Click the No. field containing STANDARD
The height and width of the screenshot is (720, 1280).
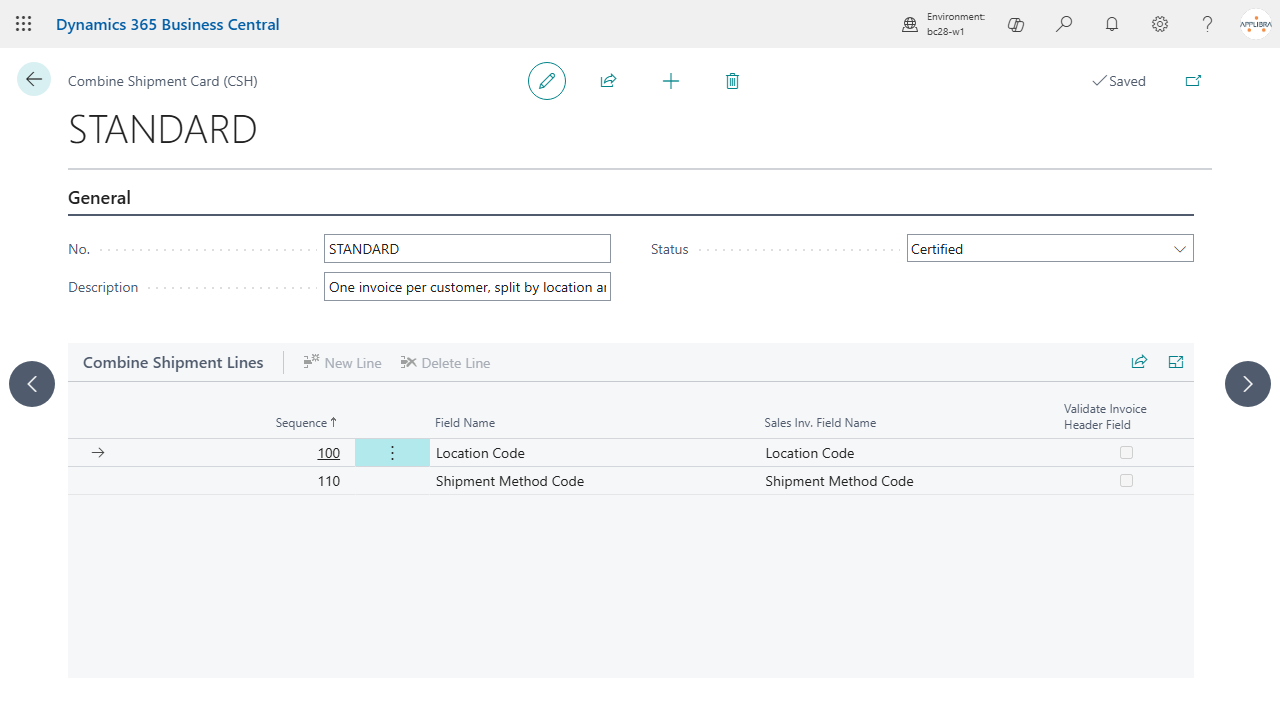467,249
